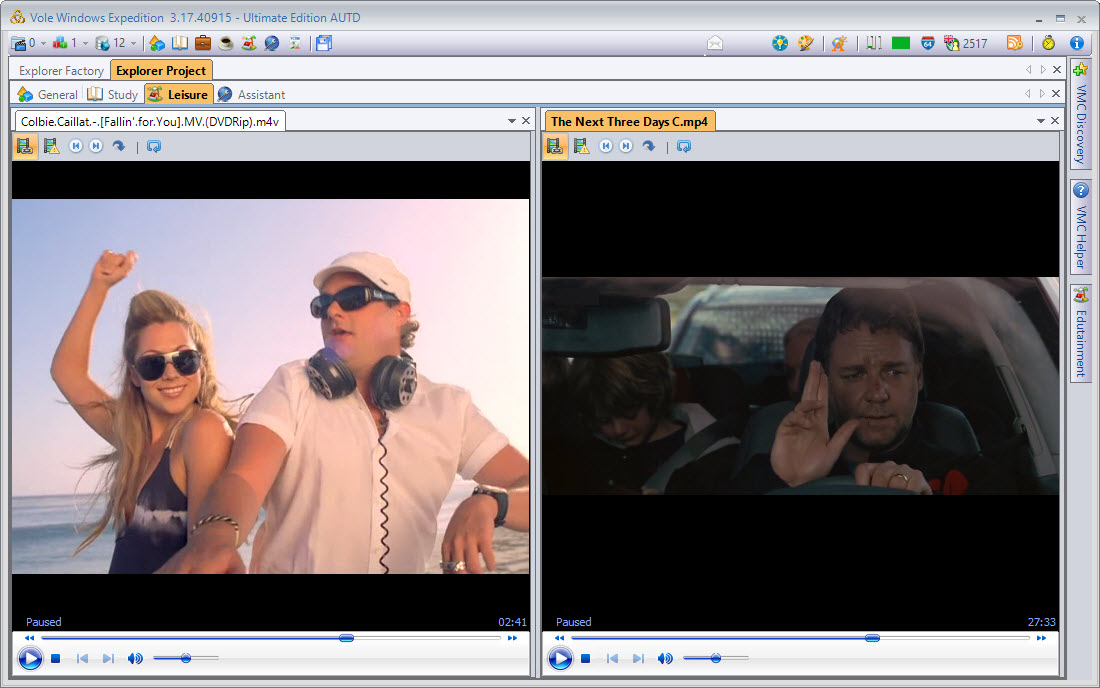Click the envelope mail icon

(715, 43)
